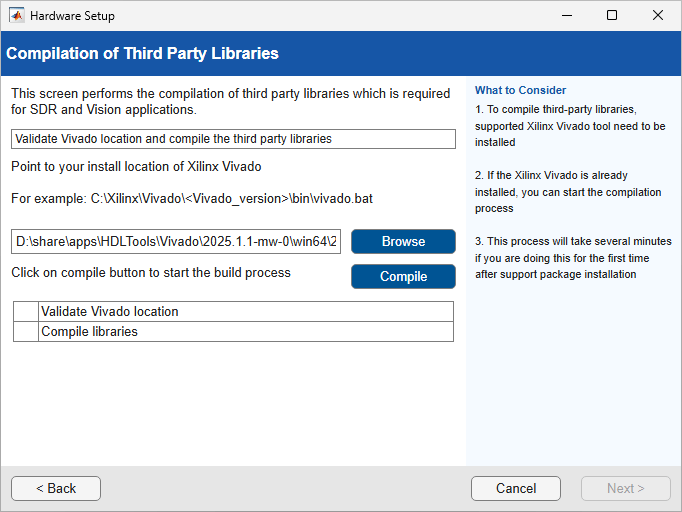The image size is (682, 512).
Task: Start compilation with the Compile button
Action: point(403,276)
